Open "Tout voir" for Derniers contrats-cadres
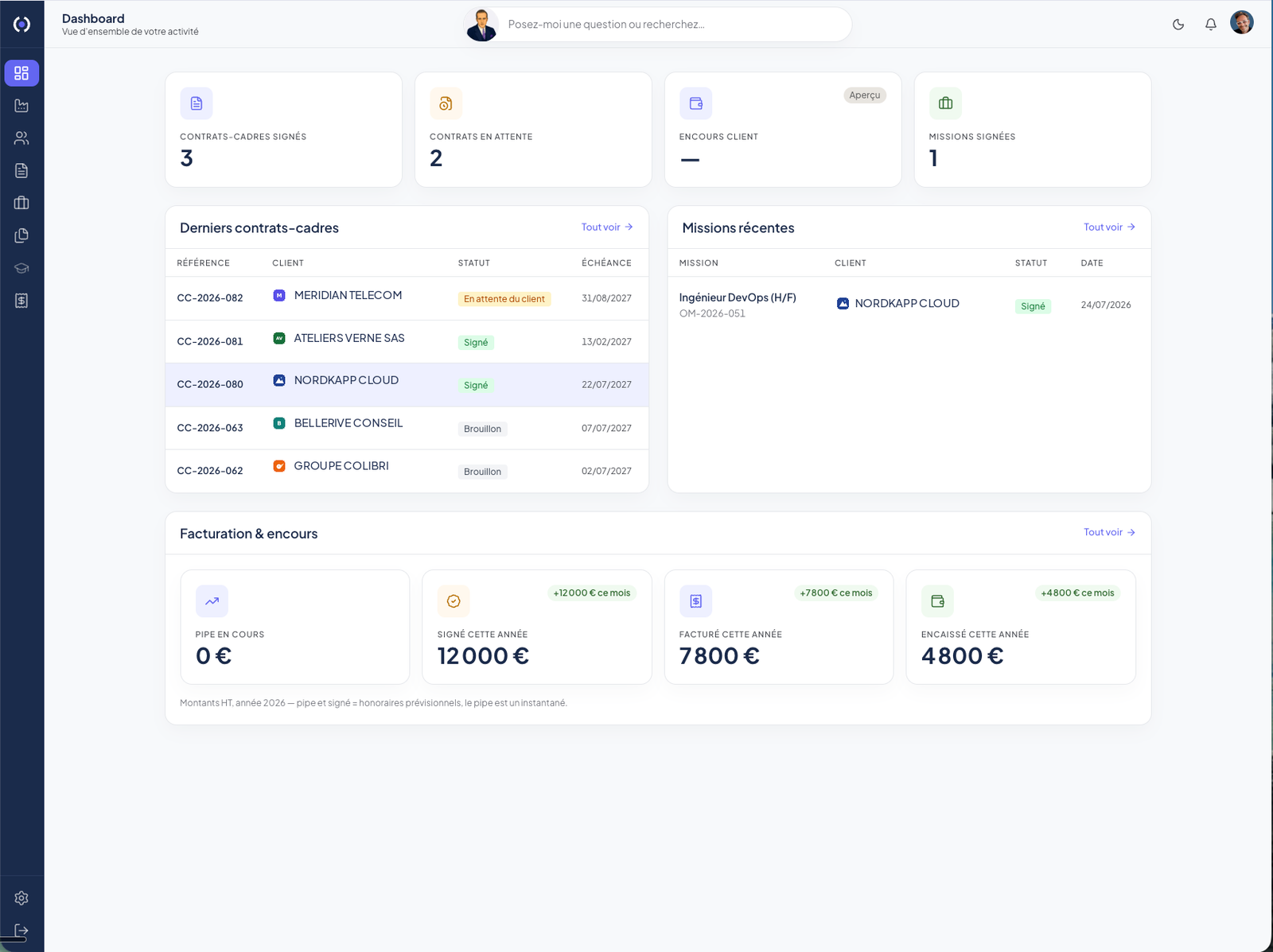The image size is (1273, 952). pyautogui.click(x=607, y=227)
